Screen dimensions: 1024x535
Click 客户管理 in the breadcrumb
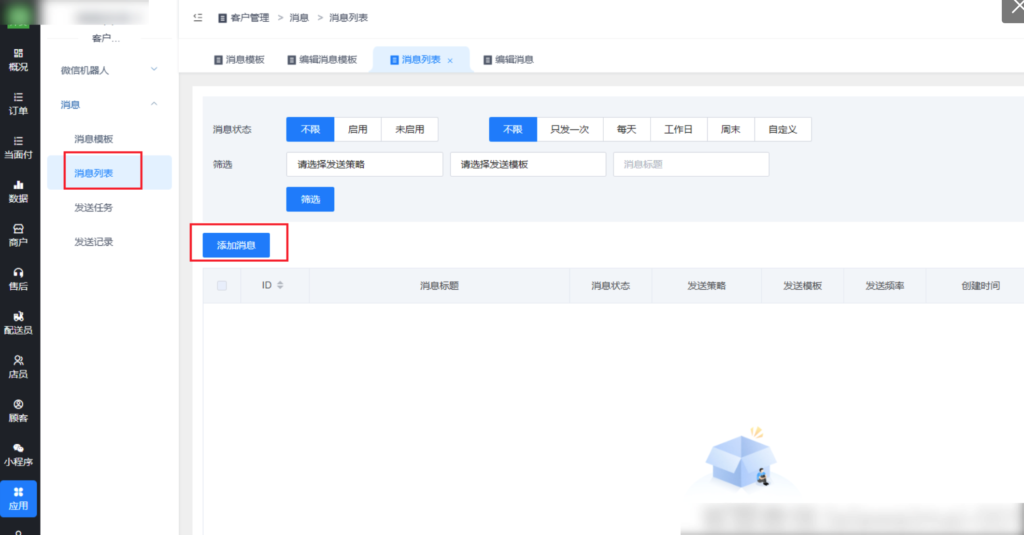pyautogui.click(x=249, y=18)
